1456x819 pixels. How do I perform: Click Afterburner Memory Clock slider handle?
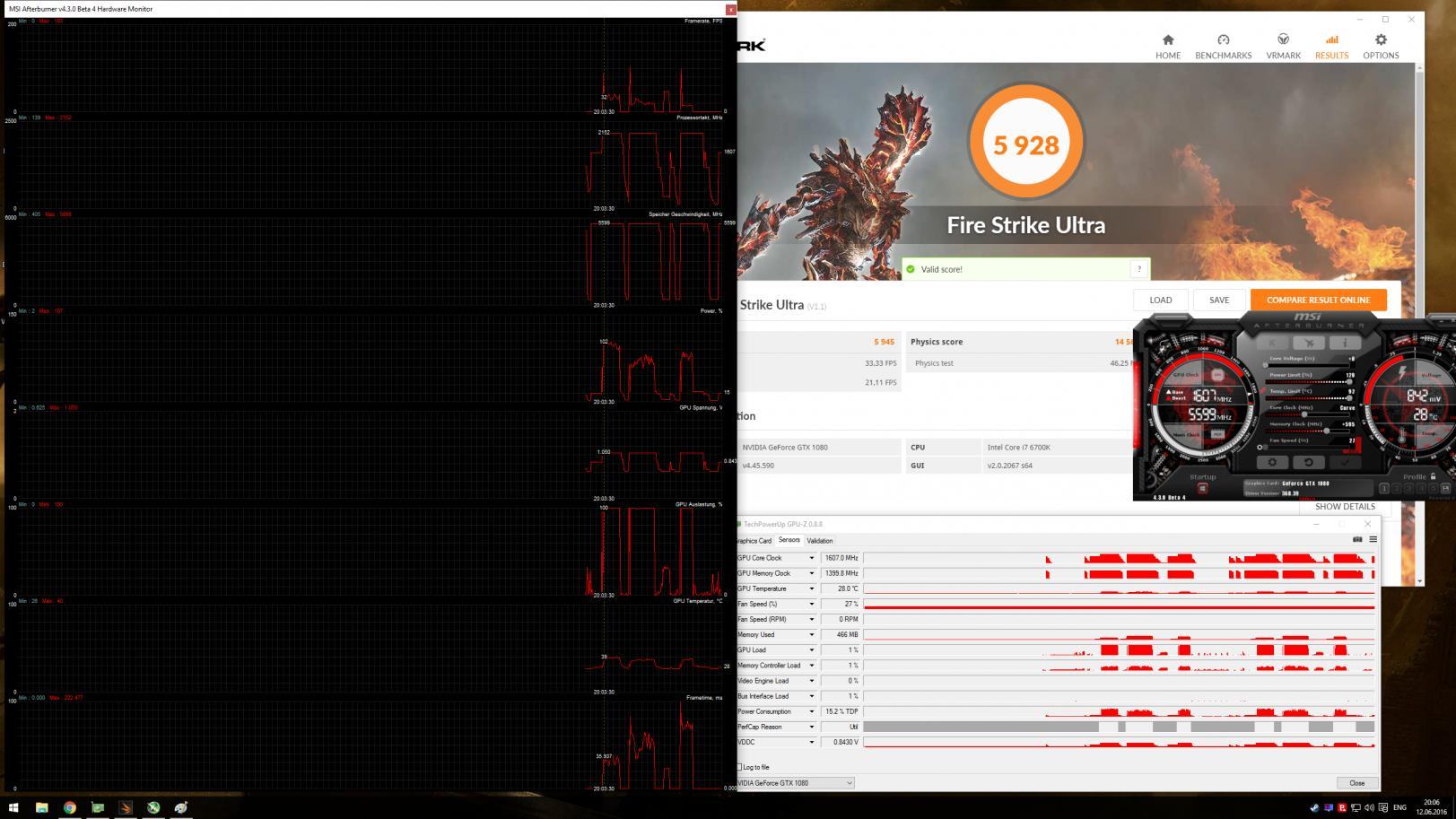[1326, 431]
